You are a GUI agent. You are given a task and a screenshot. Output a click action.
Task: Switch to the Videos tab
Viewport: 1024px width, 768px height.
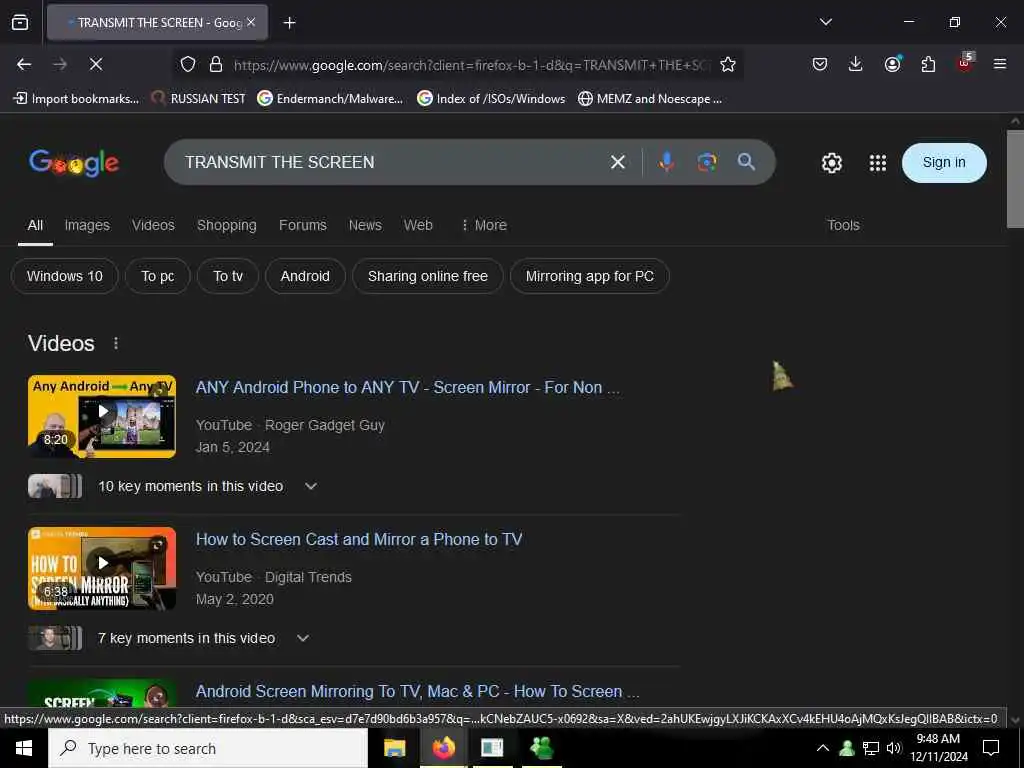pos(153,225)
